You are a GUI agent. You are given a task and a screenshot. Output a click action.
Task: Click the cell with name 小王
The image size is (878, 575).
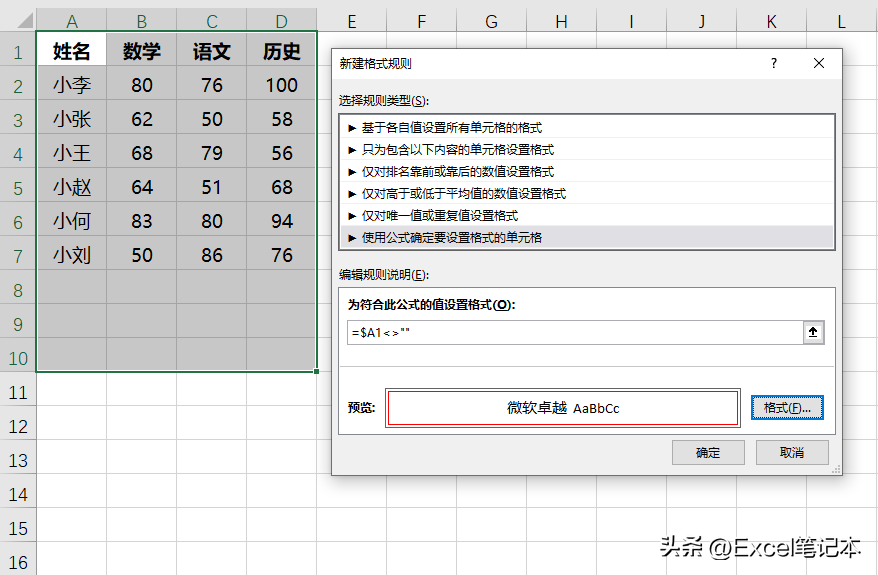(x=72, y=153)
